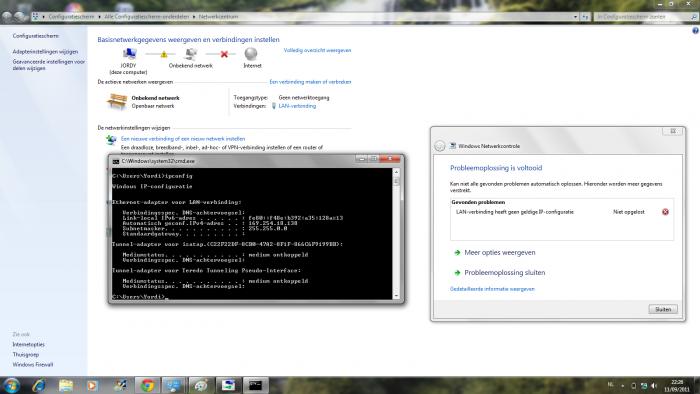Click the help question mark icon
Viewport: 700px width, 394px height.
(x=695, y=31)
